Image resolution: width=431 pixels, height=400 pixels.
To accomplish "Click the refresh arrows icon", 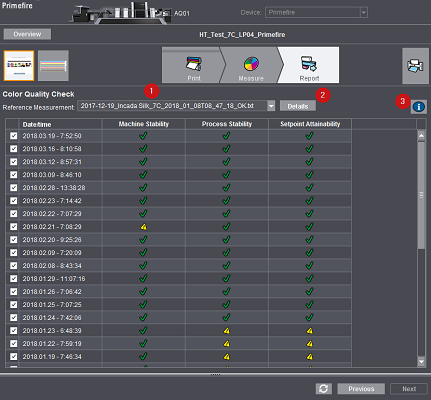I will [x=323, y=389].
